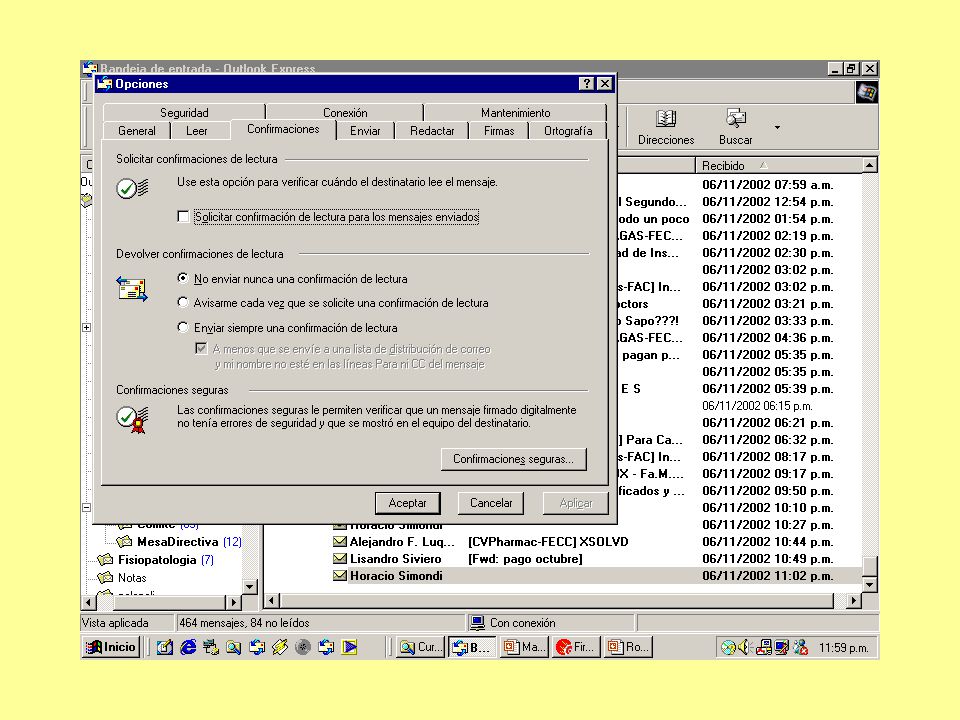Switch to Fir... taskbar window

576,647
